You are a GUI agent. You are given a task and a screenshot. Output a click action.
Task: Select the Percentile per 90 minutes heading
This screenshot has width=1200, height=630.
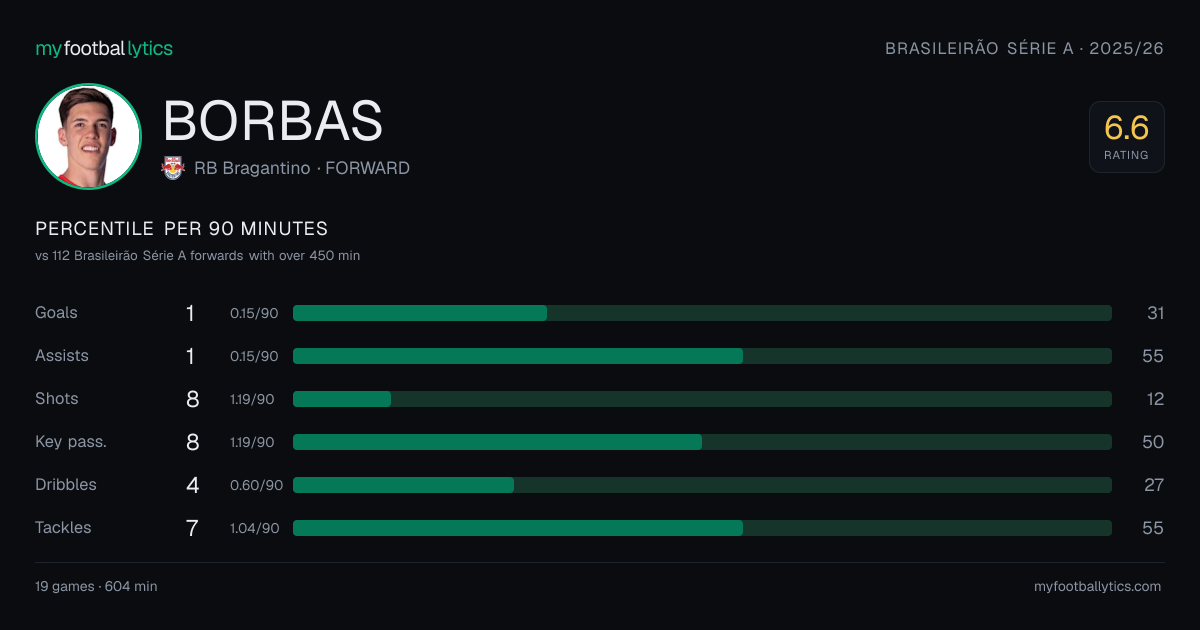181,229
